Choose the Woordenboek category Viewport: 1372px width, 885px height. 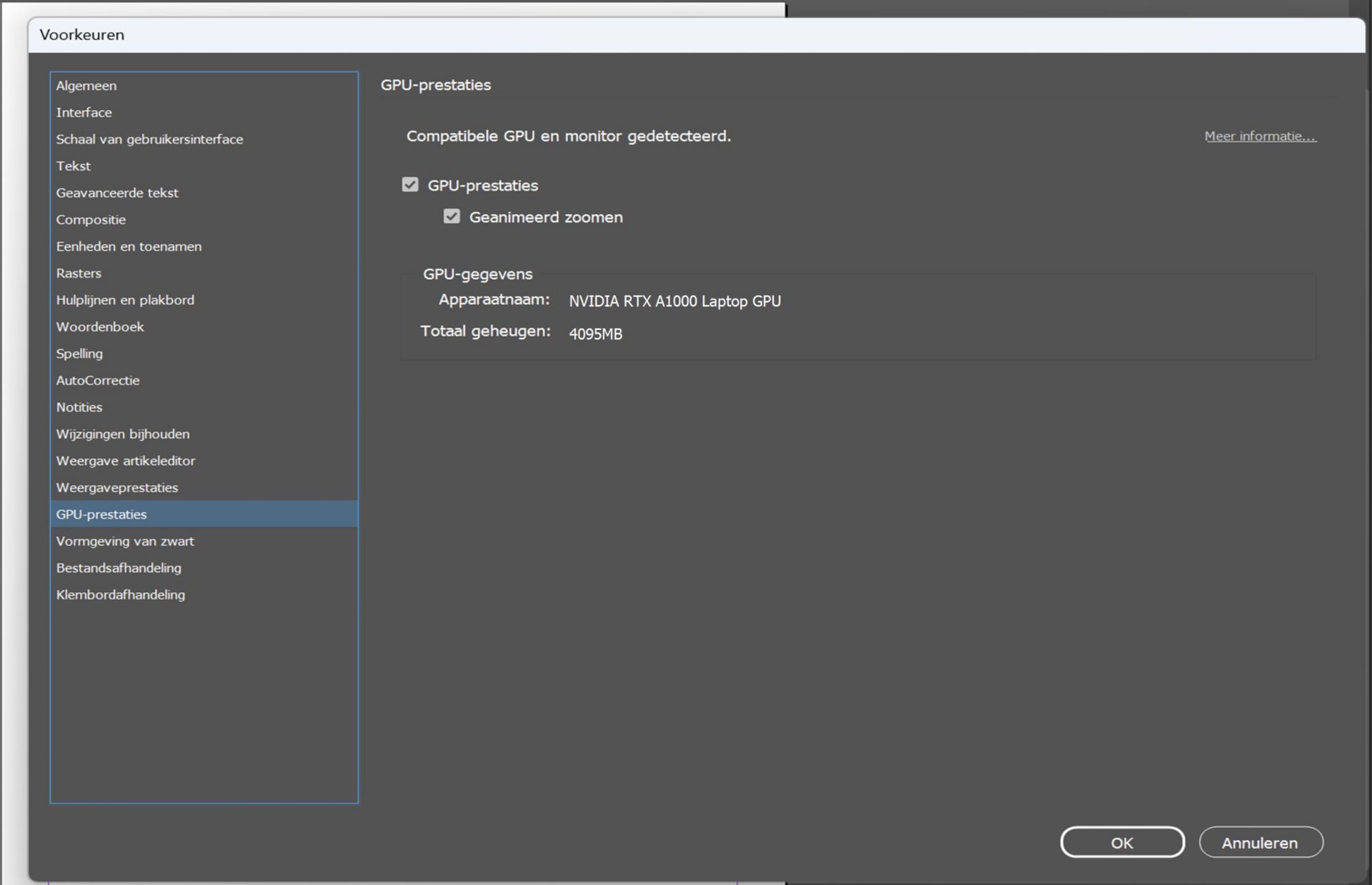tap(100, 326)
